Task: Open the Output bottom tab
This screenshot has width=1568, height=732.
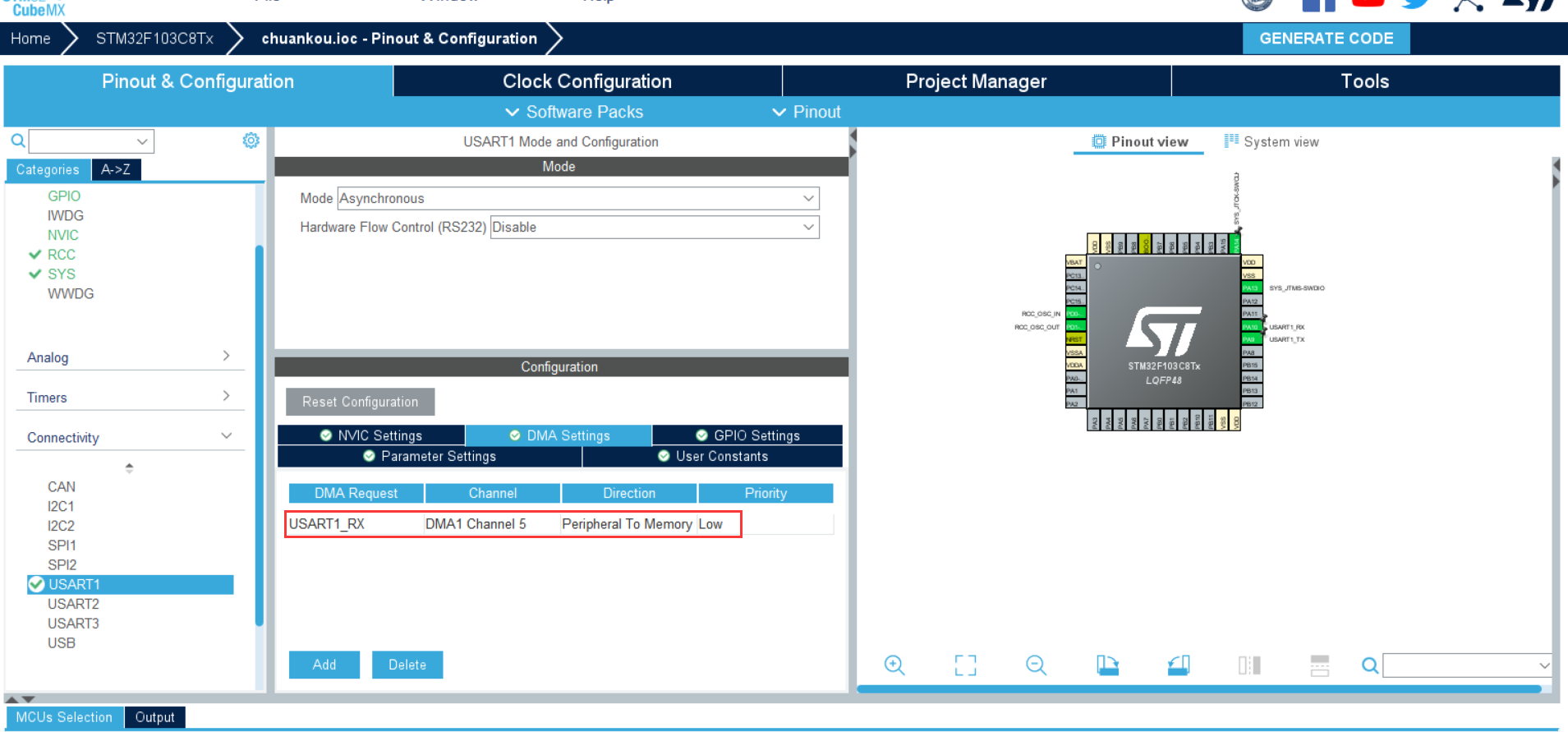Action: (x=155, y=717)
